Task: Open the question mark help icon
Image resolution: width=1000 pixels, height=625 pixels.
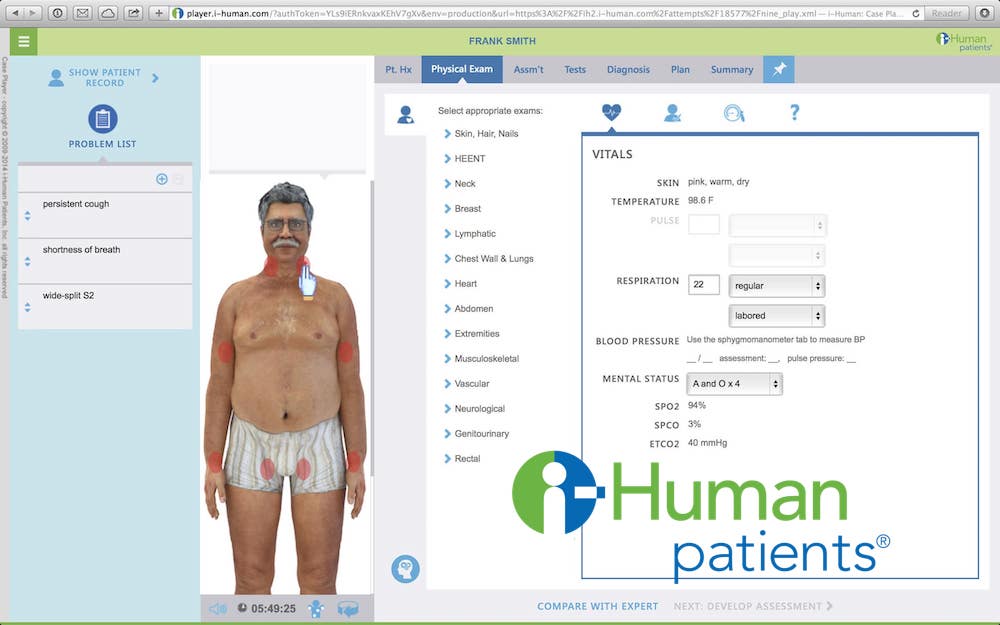Action: [794, 112]
